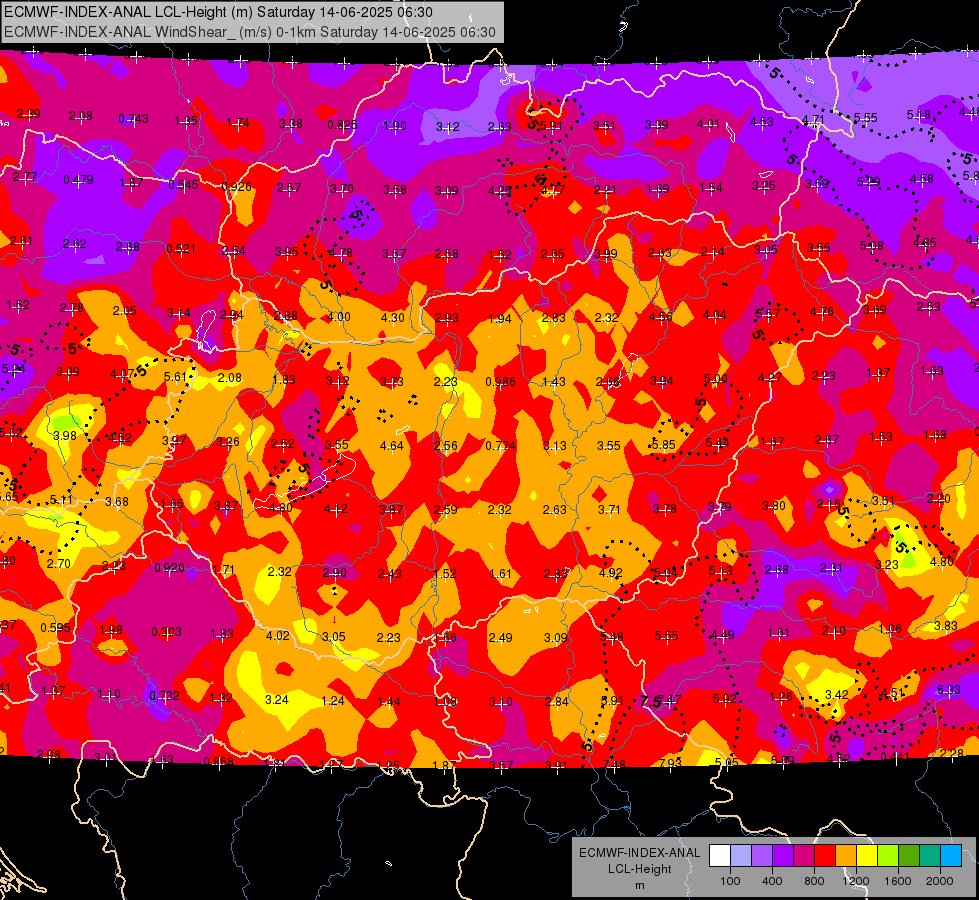979x900 pixels.
Task: Click the wind shear value 0.920
Action: (169, 568)
